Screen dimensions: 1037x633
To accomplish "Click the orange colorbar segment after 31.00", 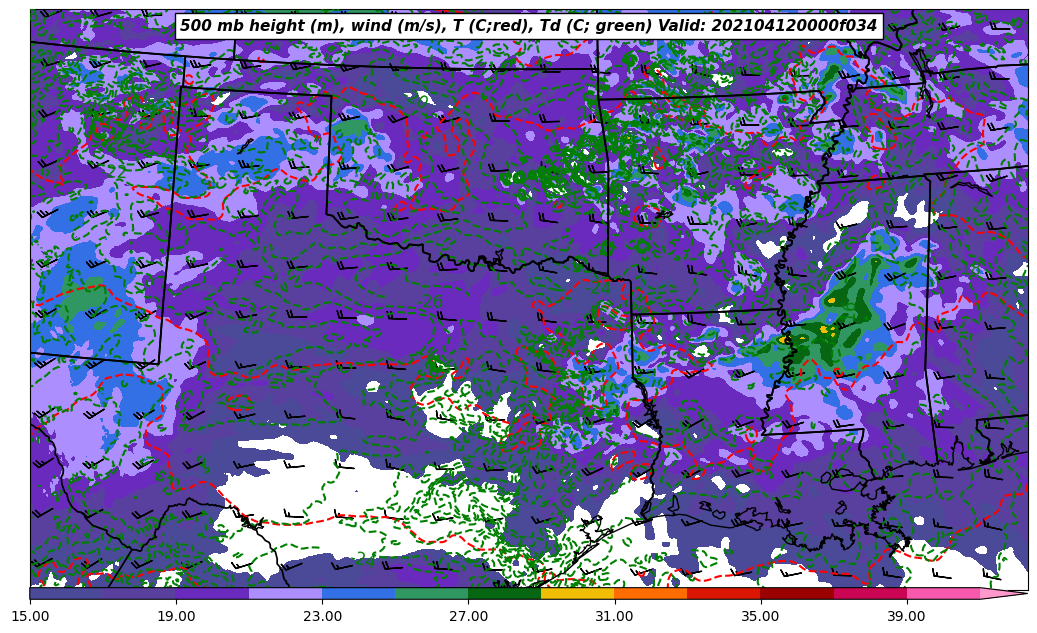I will pyautogui.click(x=650, y=593).
